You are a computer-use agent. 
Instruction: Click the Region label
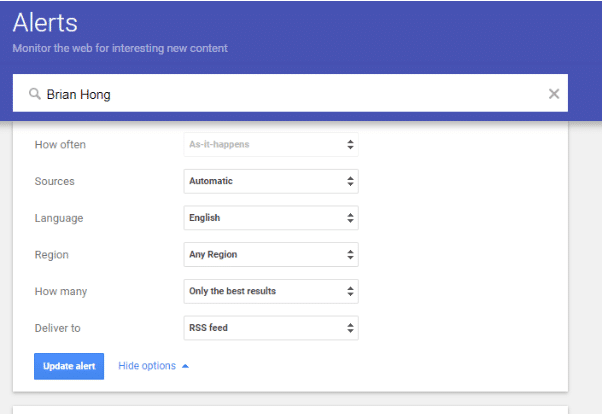tap(51, 255)
